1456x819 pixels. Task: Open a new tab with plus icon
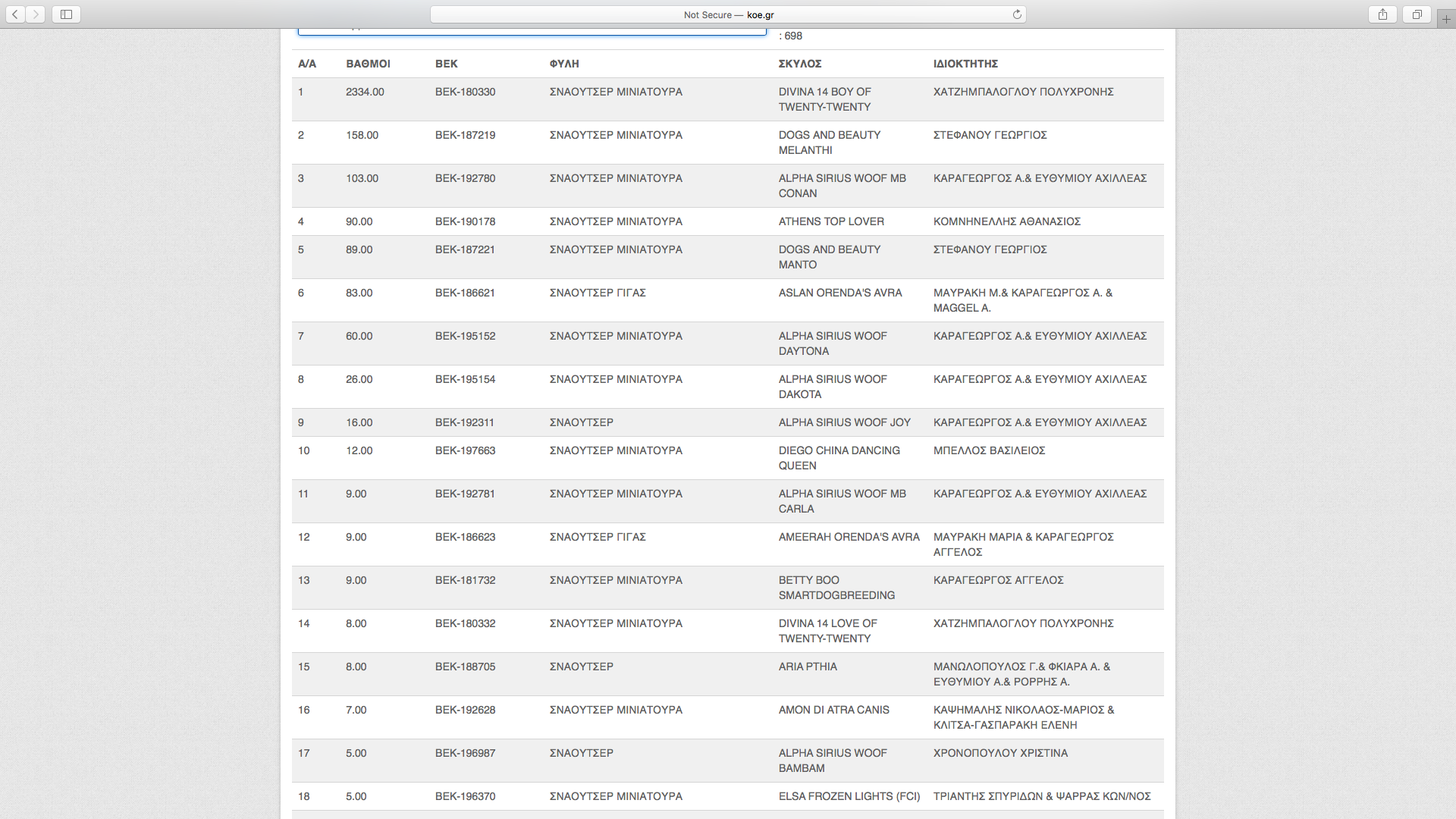(x=1446, y=19)
